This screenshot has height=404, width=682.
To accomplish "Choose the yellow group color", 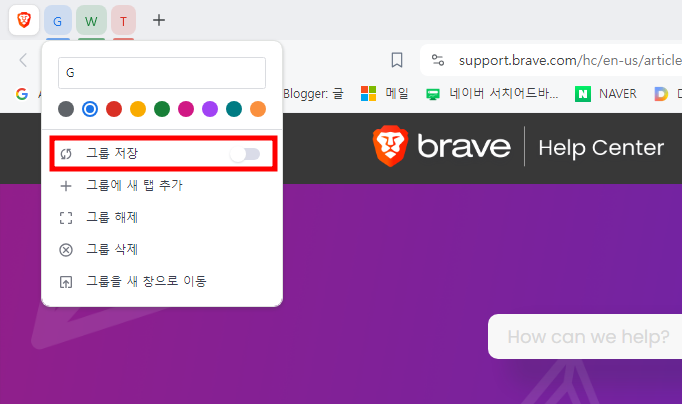I will click(x=138, y=109).
